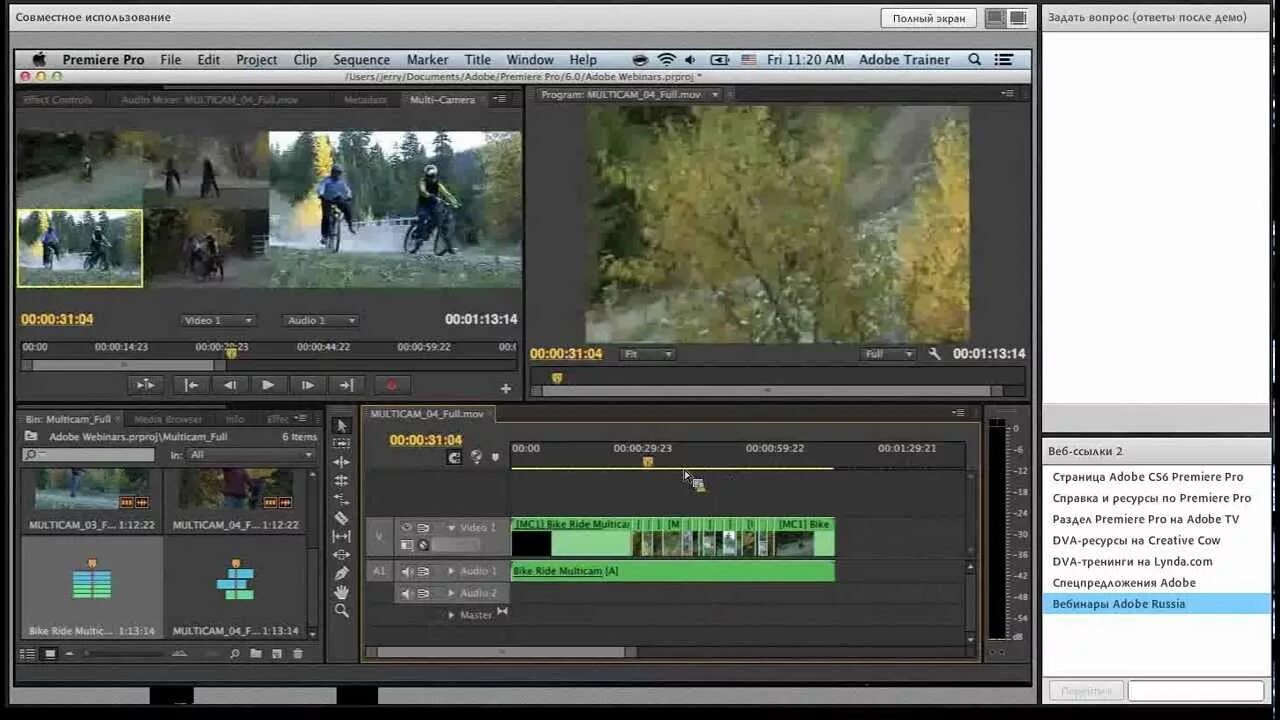Open the button editor plus in Multi-Camera monitor
1280x720 pixels.
click(506, 389)
